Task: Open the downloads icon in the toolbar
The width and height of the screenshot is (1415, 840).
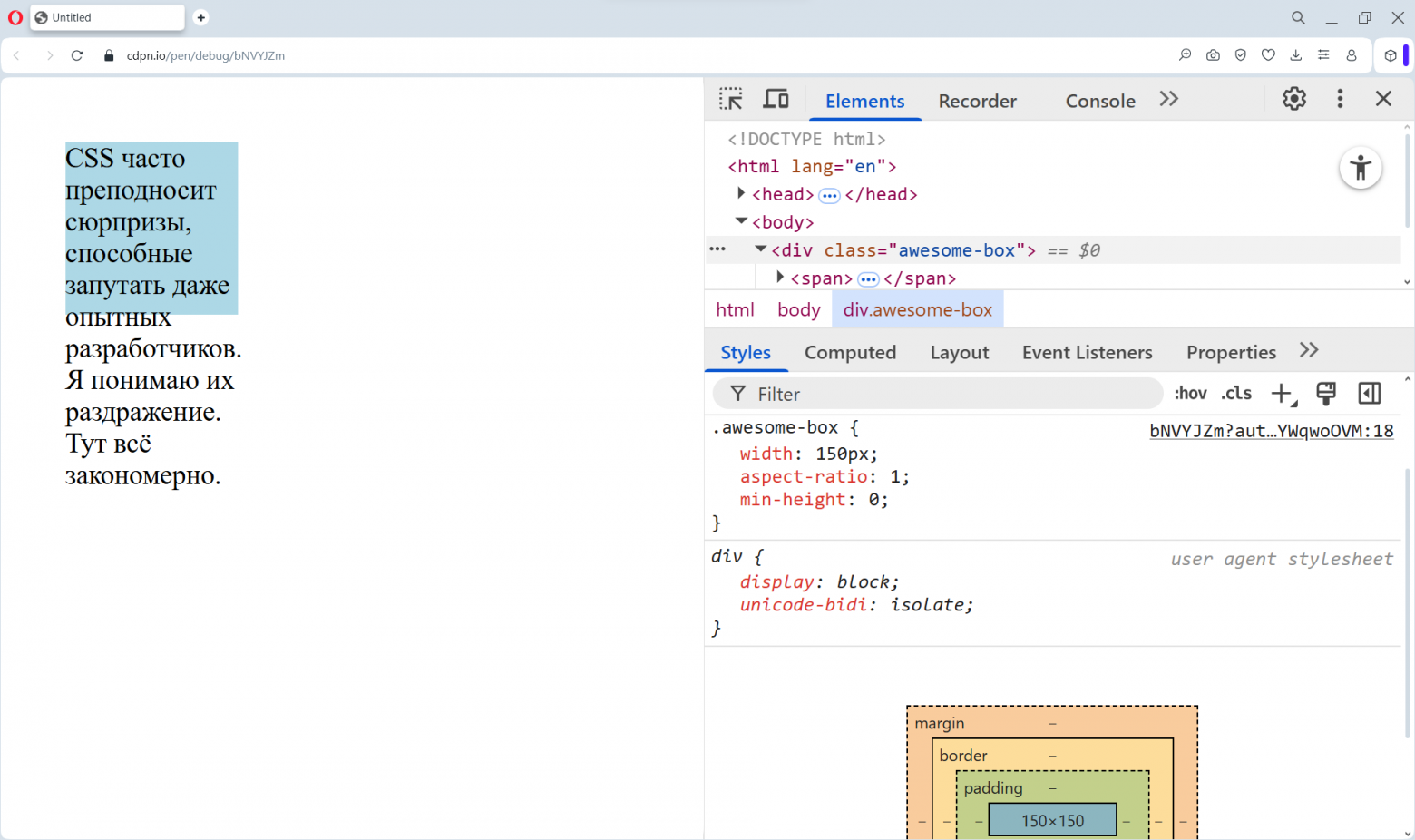Action: pos(1296,55)
